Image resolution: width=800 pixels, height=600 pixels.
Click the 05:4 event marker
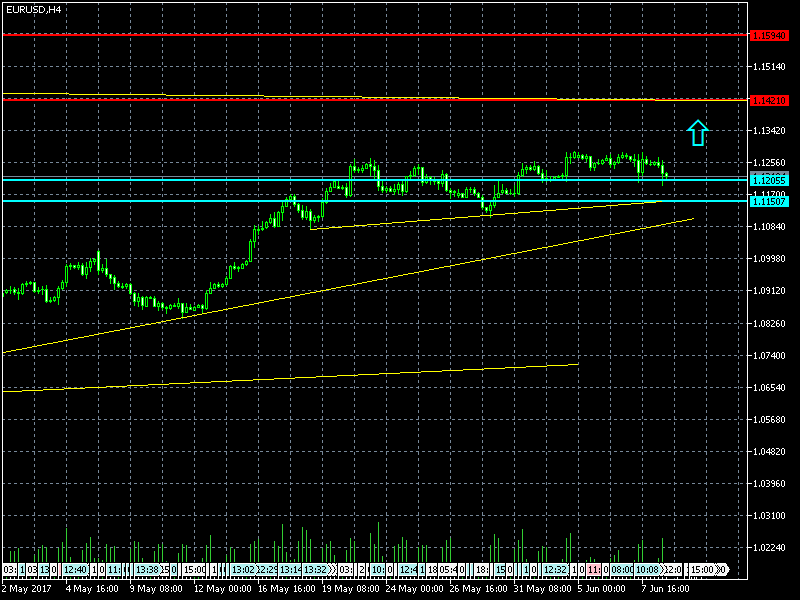click(x=448, y=569)
